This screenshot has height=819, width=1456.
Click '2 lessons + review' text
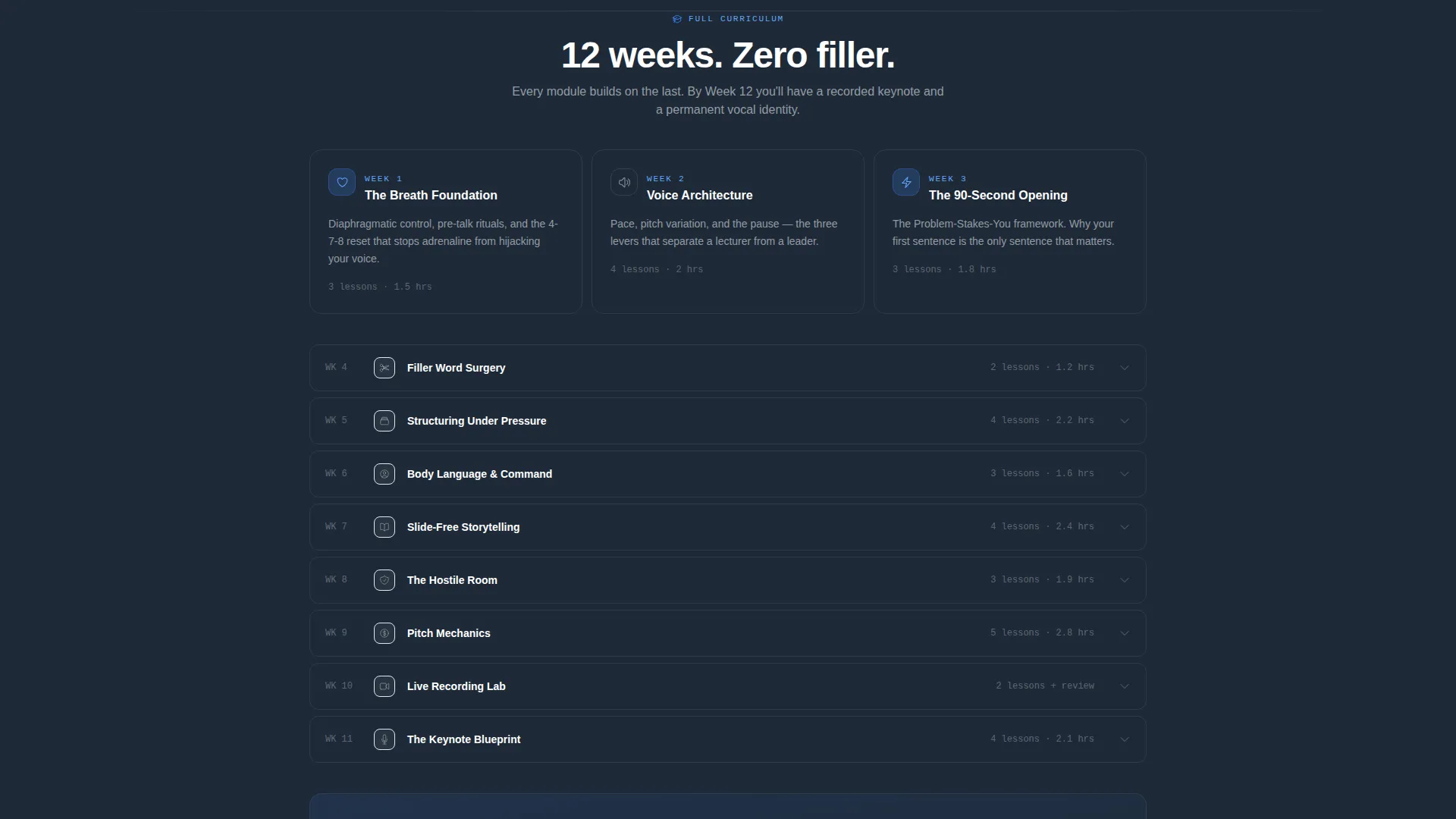pos(1045,686)
